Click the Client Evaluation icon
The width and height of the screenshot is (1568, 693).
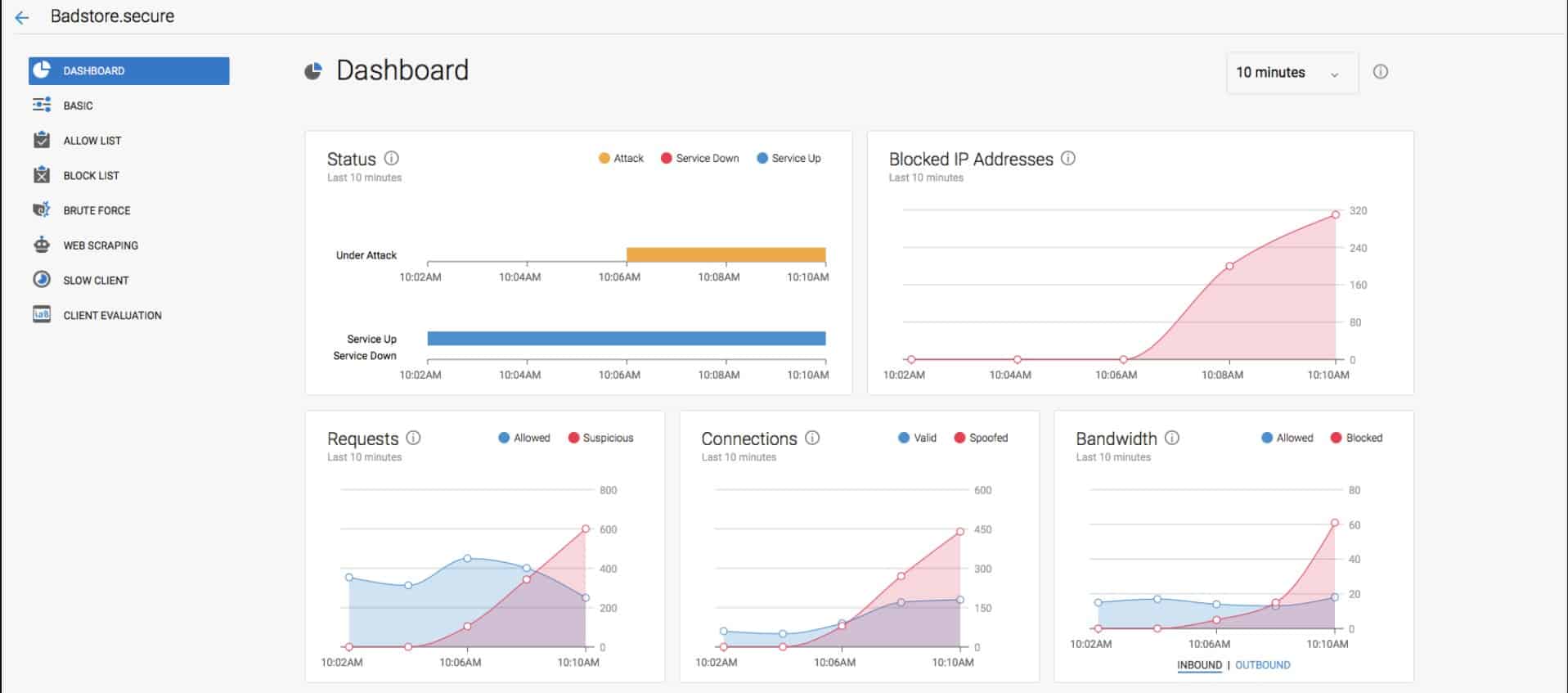tap(42, 314)
